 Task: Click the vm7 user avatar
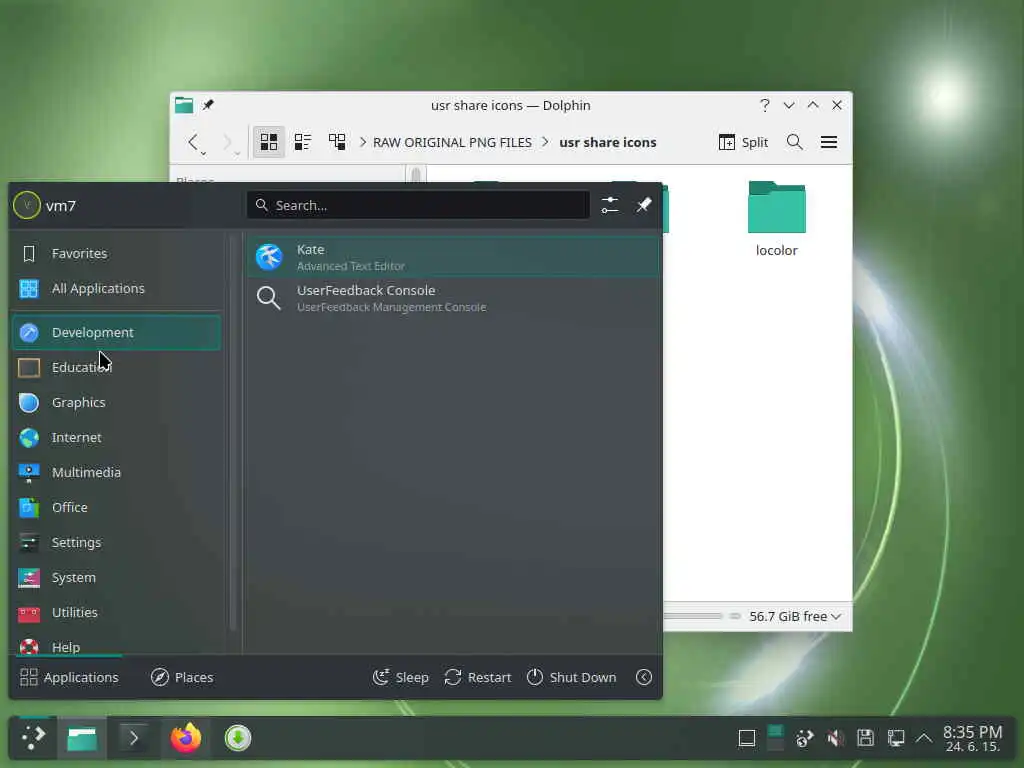coord(27,206)
